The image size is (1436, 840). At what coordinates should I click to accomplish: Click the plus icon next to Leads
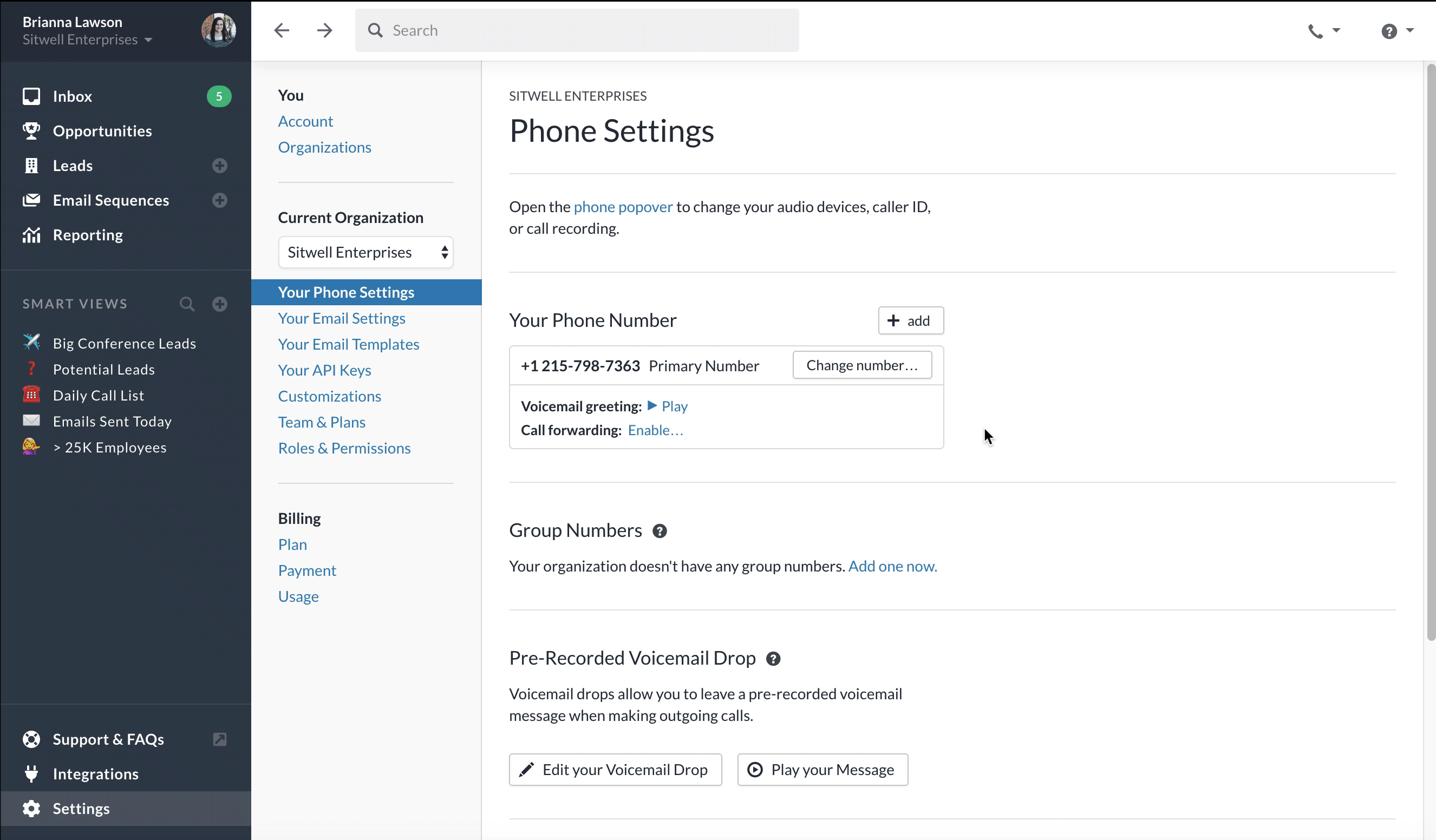(219, 166)
